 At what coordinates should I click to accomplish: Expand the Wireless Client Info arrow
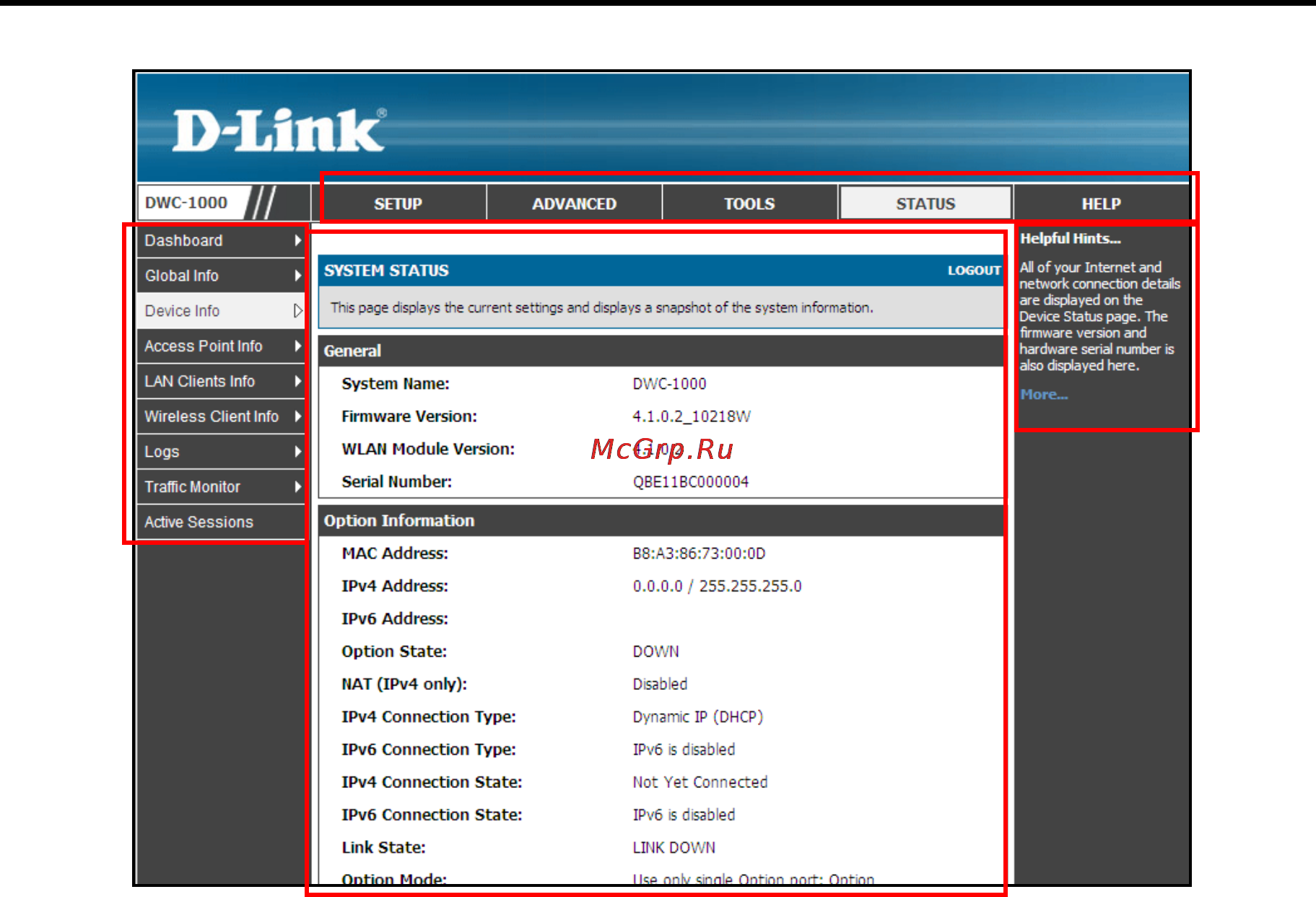[297, 416]
